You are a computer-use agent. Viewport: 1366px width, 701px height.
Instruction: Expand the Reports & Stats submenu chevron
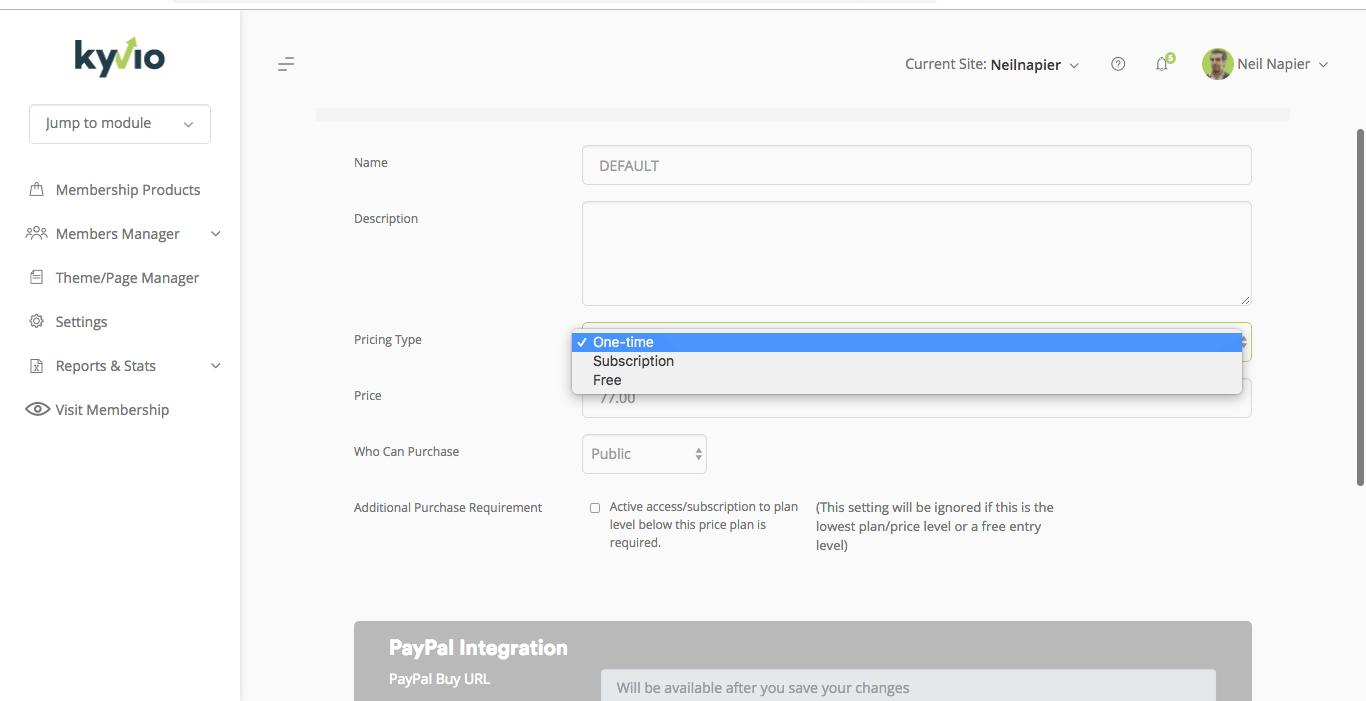click(x=215, y=366)
